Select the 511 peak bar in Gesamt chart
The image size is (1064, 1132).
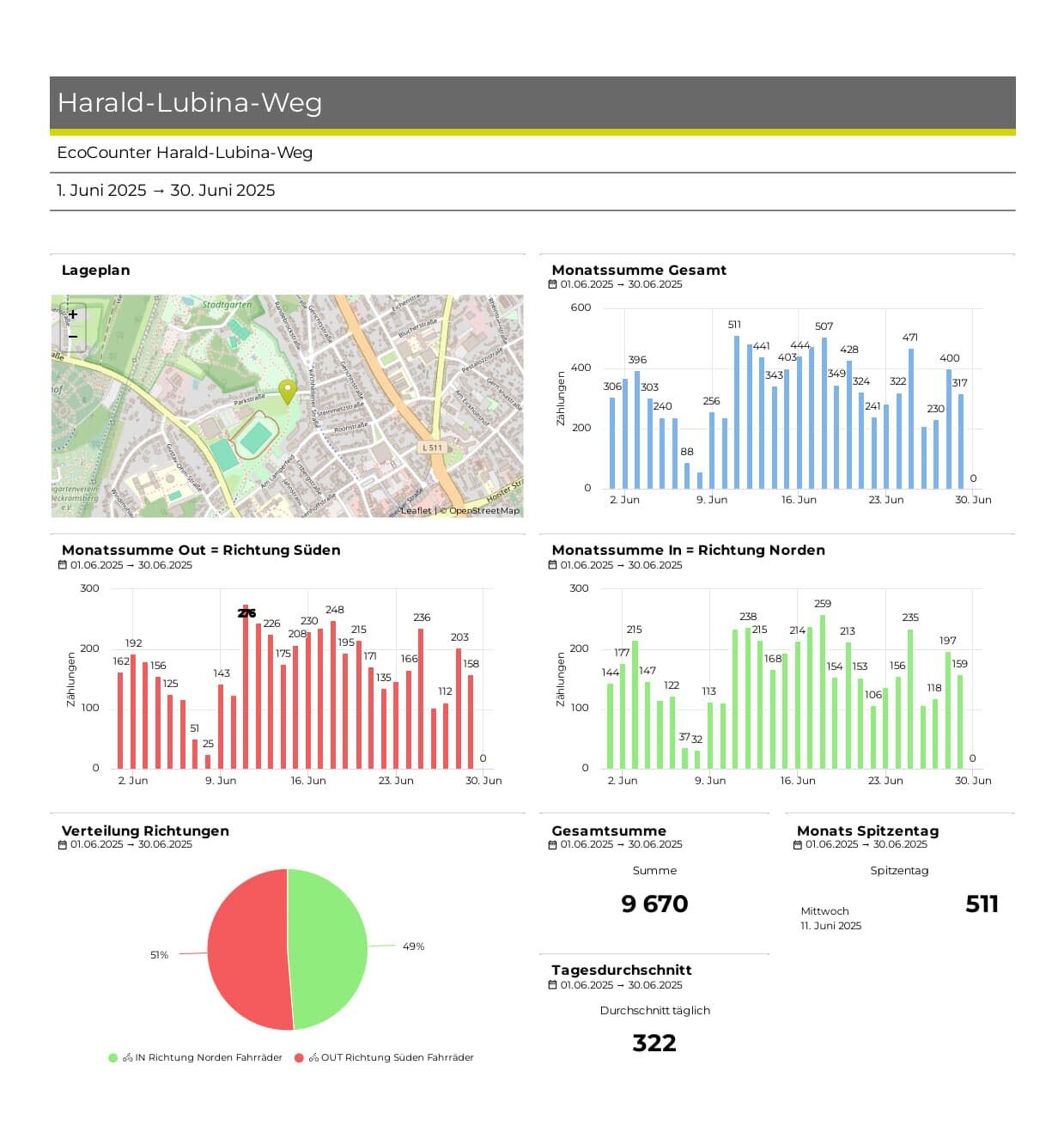pyautogui.click(x=737, y=412)
